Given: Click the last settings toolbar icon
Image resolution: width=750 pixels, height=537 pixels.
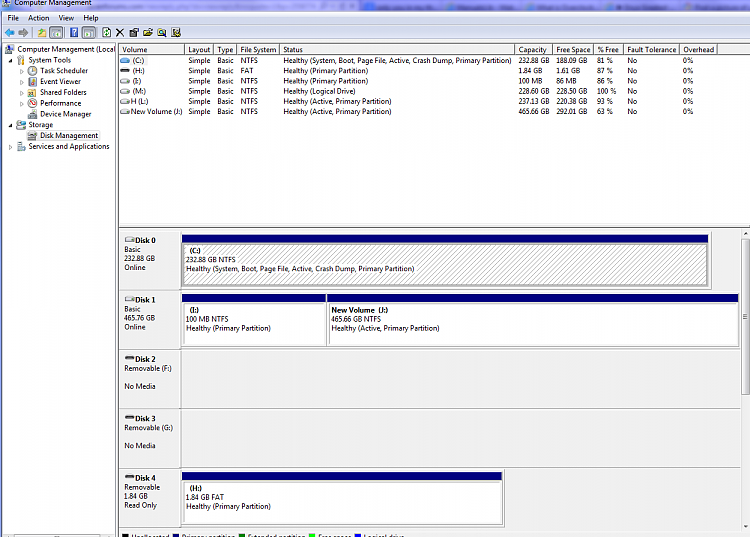Looking at the screenshot, I should pos(176,33).
